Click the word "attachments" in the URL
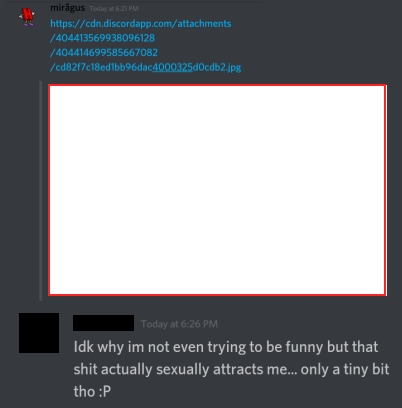Image resolution: width=402 pixels, height=408 pixels. [204, 24]
